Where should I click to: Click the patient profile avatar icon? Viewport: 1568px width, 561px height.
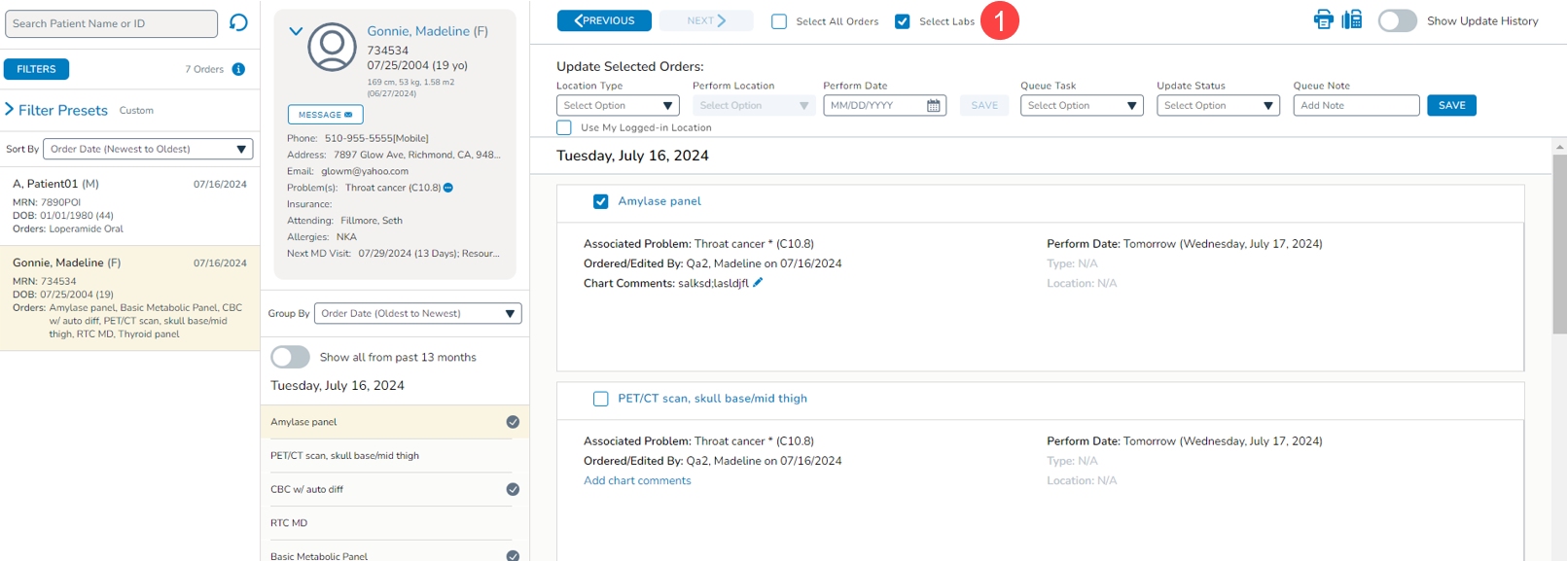tap(332, 47)
